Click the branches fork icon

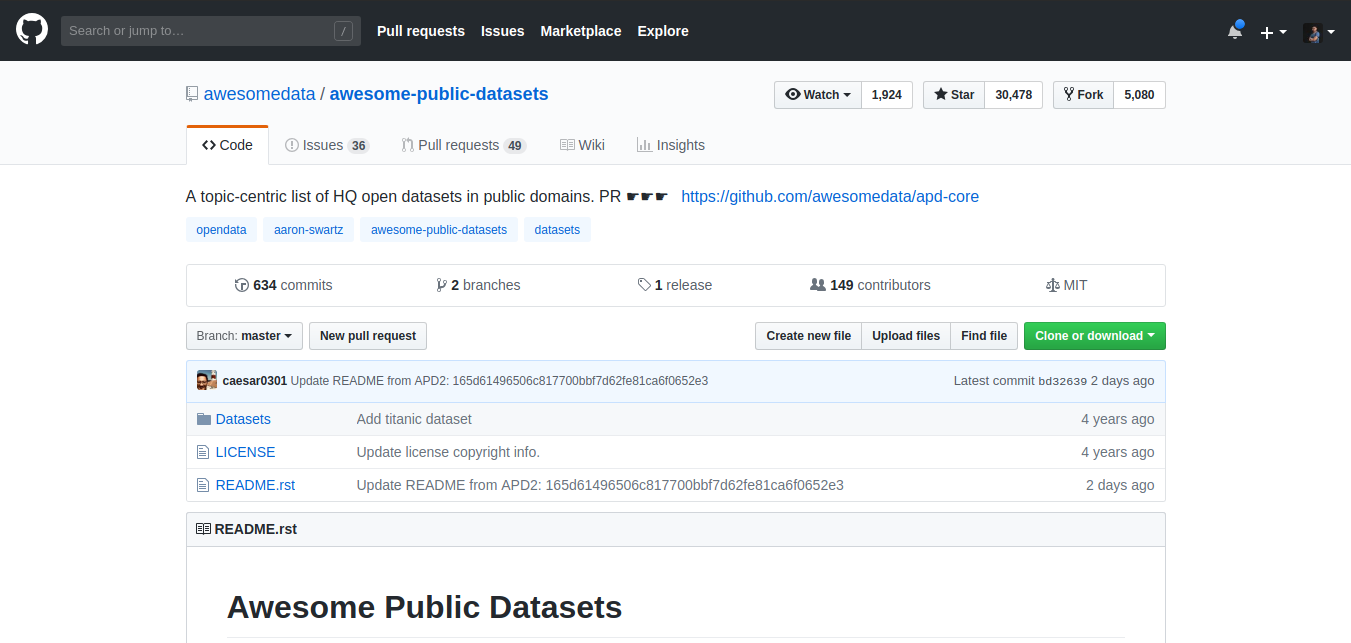[x=441, y=285]
